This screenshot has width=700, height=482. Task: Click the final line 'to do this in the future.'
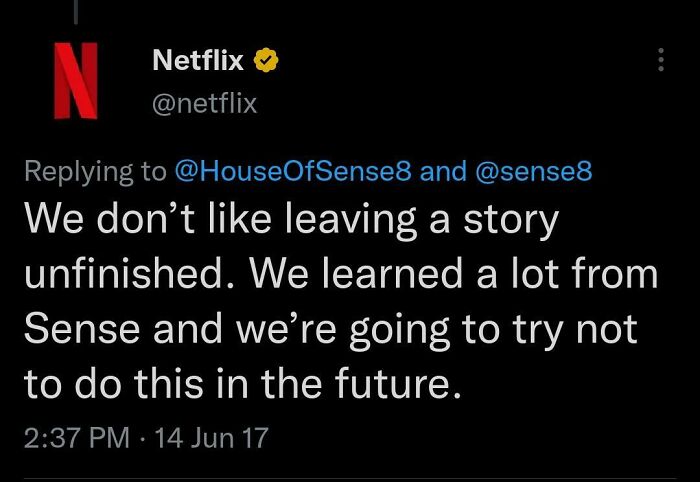(243, 385)
